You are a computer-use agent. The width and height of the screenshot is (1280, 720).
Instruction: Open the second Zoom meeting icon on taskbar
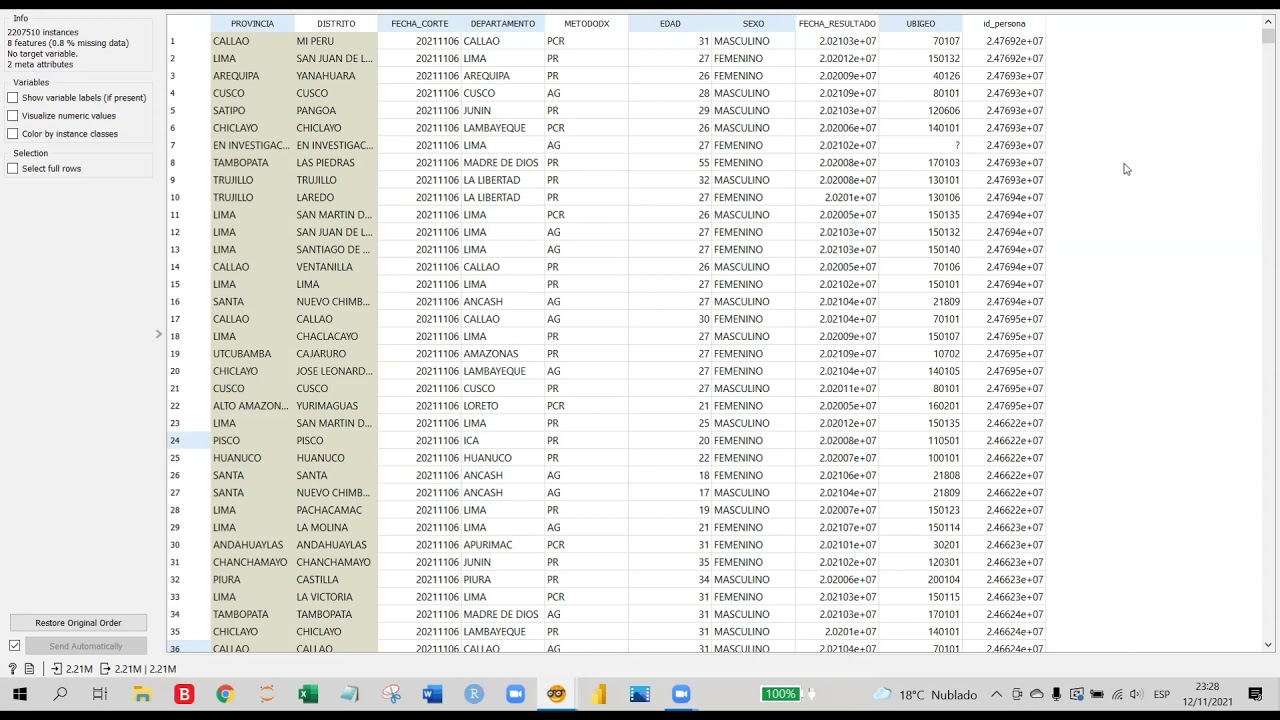[x=681, y=694]
